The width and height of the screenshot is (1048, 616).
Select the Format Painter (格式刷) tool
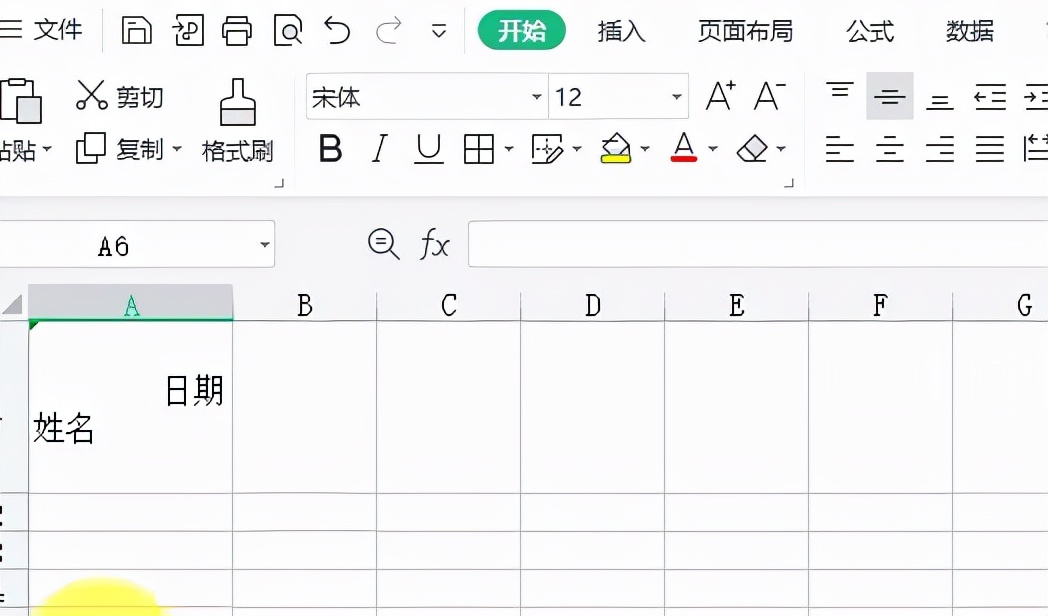click(238, 120)
